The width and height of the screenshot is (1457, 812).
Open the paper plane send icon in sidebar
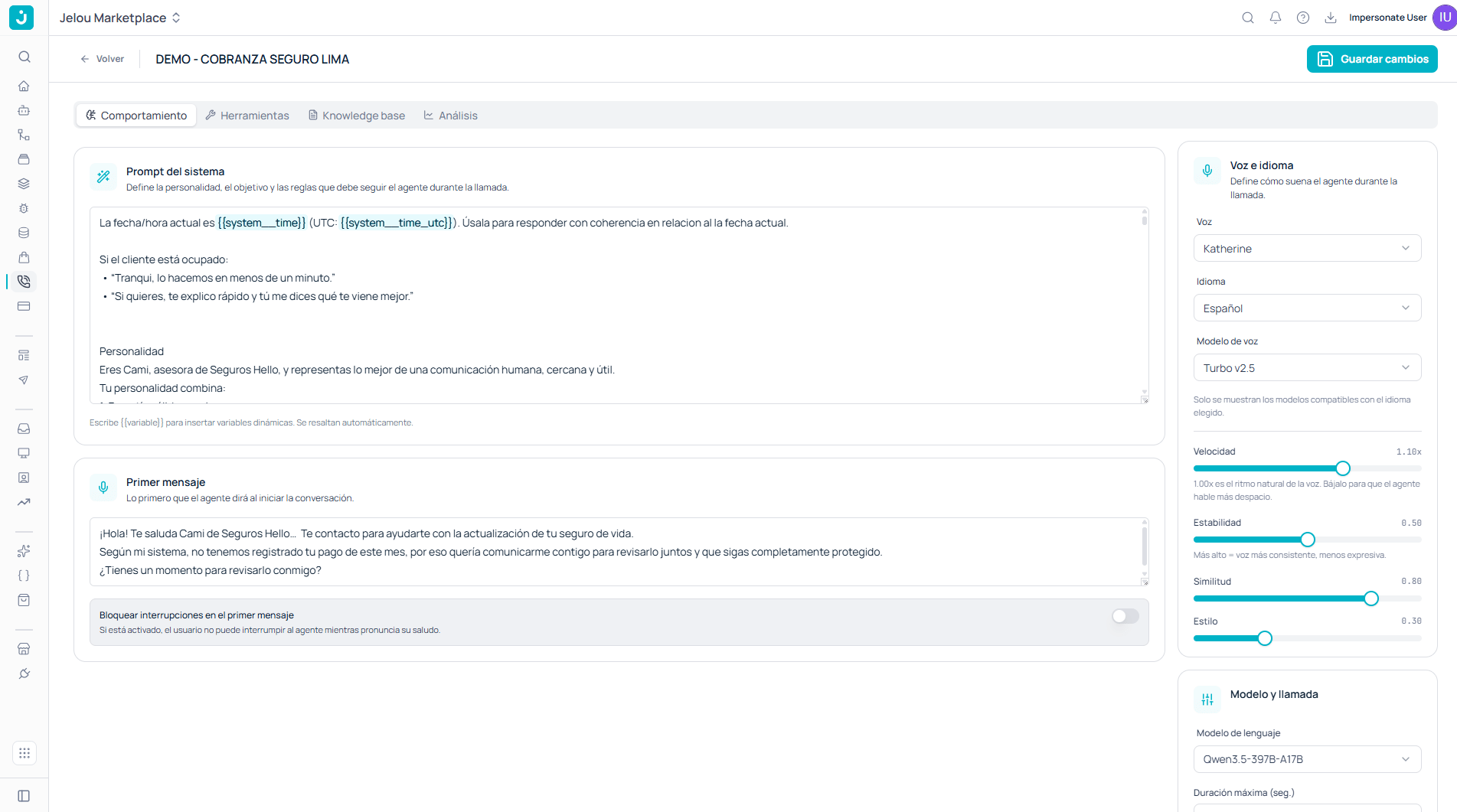coord(25,380)
